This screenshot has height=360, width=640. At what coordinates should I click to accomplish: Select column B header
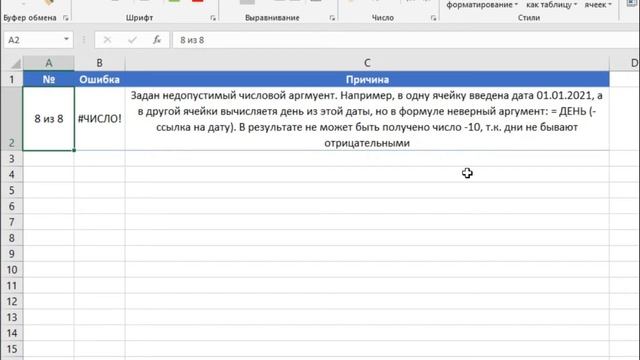(x=100, y=63)
